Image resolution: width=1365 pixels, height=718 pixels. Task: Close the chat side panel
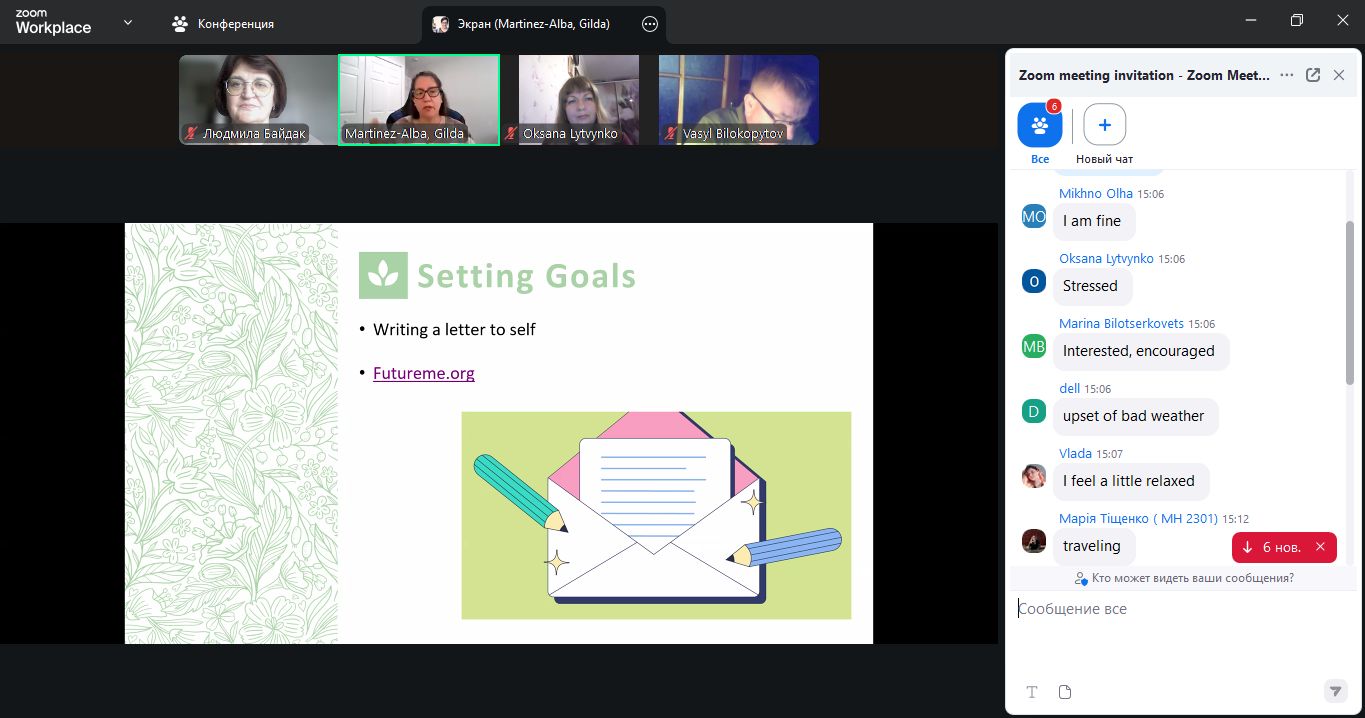(x=1339, y=75)
